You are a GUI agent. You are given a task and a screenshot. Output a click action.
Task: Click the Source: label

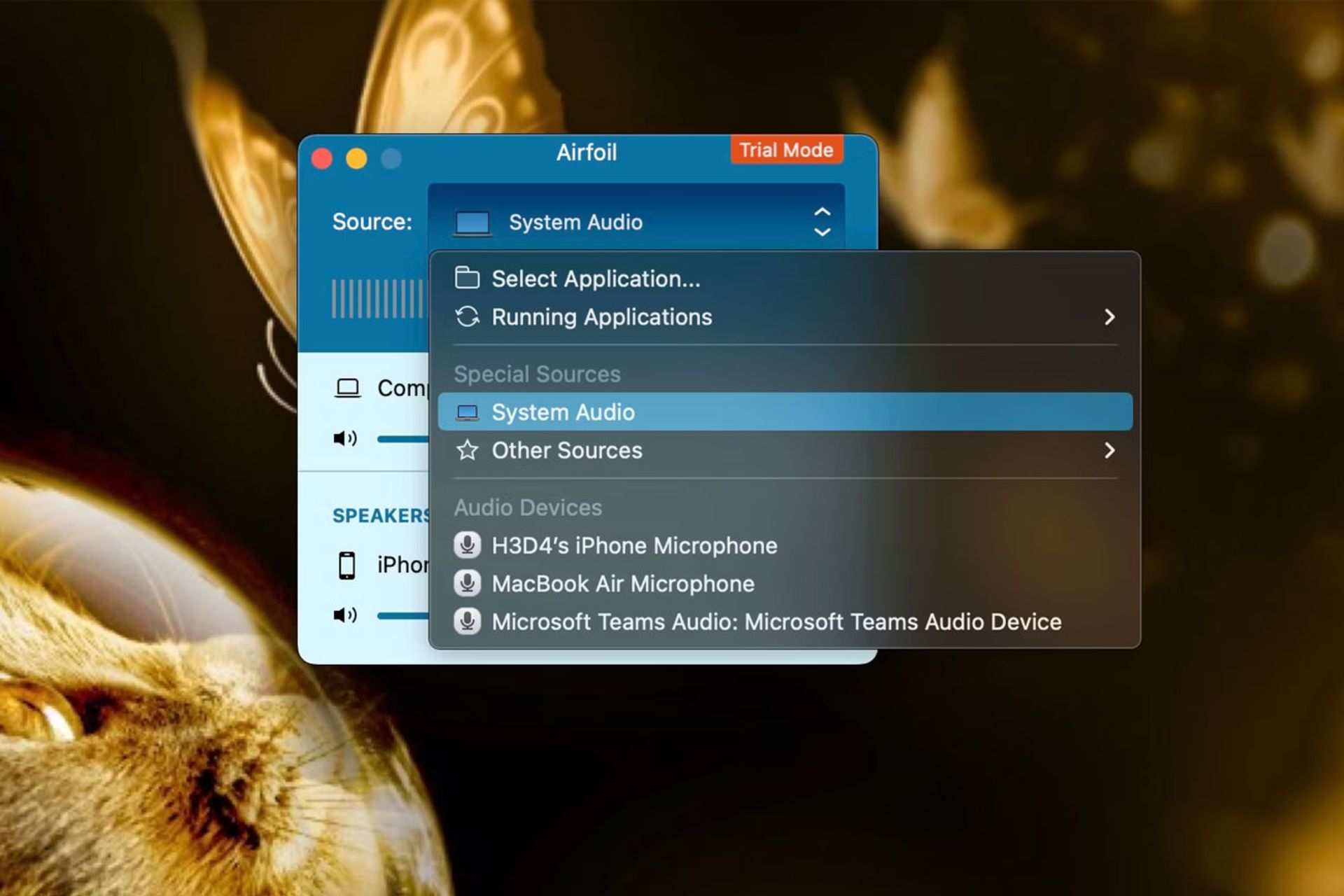[x=372, y=222]
